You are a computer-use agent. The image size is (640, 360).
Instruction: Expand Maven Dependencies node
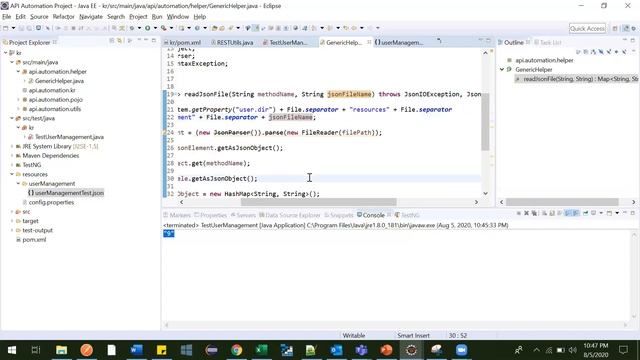pyautogui.click(x=12, y=156)
